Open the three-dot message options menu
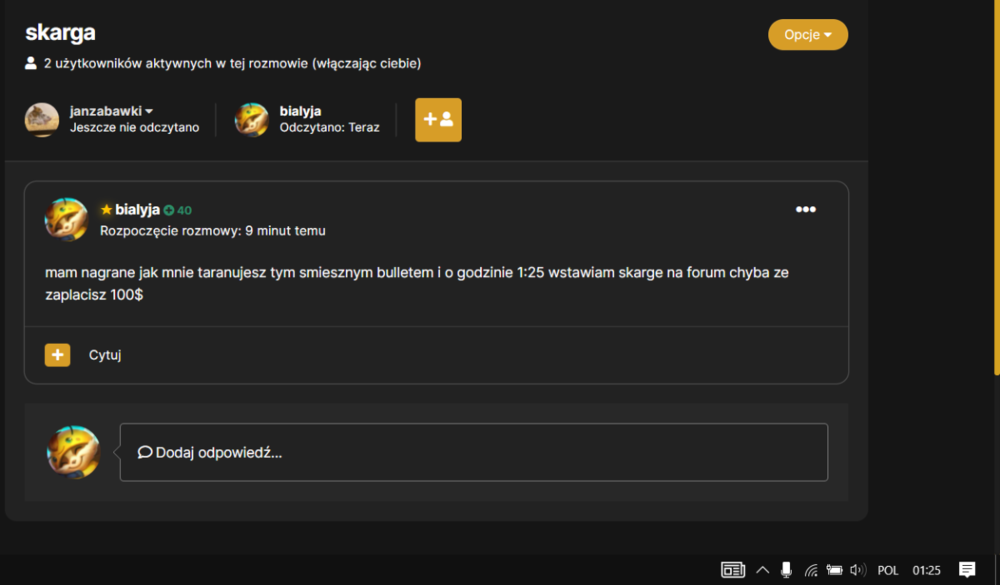This screenshot has width=1000, height=585. coord(805,209)
